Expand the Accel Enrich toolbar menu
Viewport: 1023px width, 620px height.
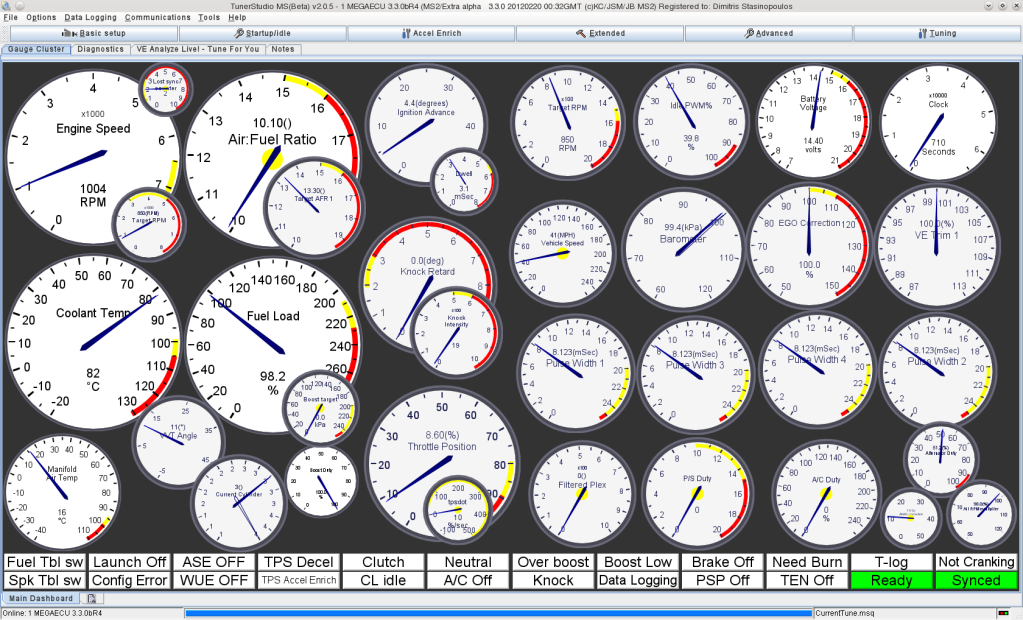point(431,33)
